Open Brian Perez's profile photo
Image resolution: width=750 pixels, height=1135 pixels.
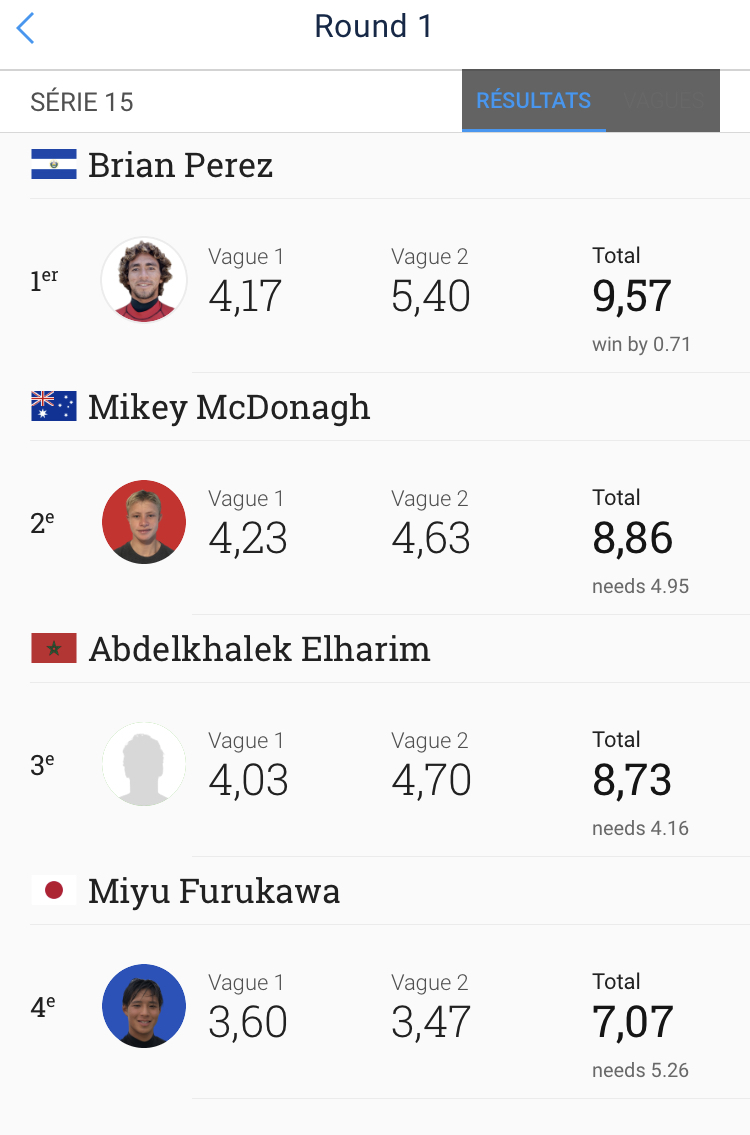pos(144,280)
